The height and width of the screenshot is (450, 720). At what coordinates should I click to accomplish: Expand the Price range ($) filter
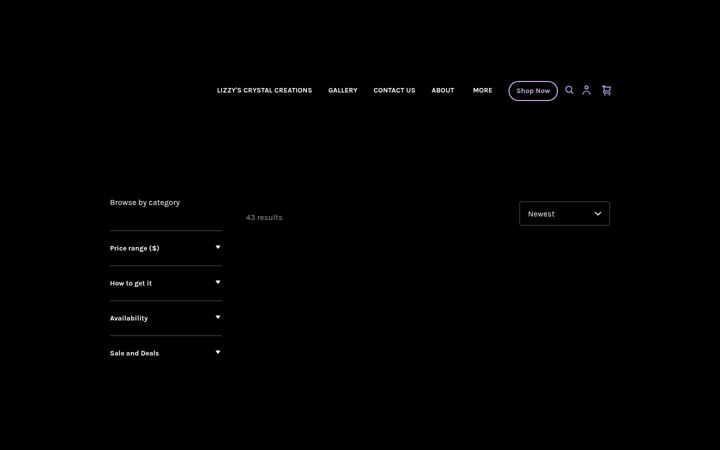166,248
